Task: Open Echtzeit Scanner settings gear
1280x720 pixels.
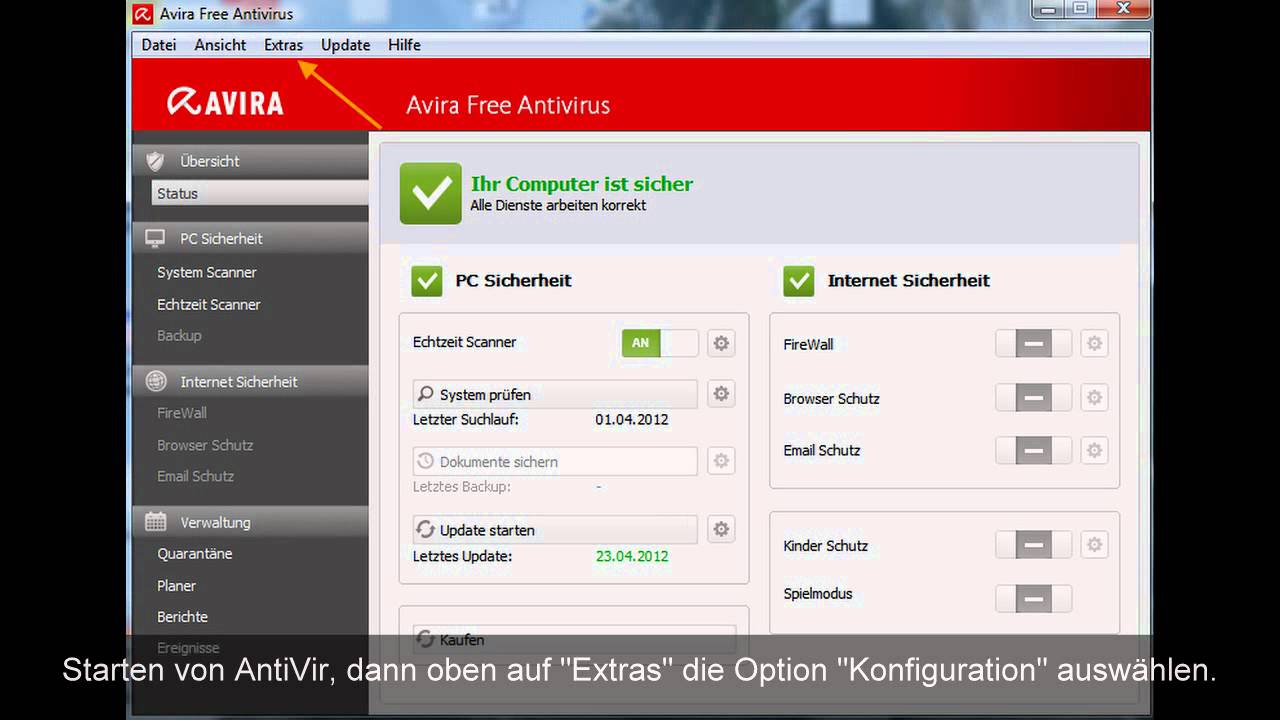Action: tap(721, 343)
